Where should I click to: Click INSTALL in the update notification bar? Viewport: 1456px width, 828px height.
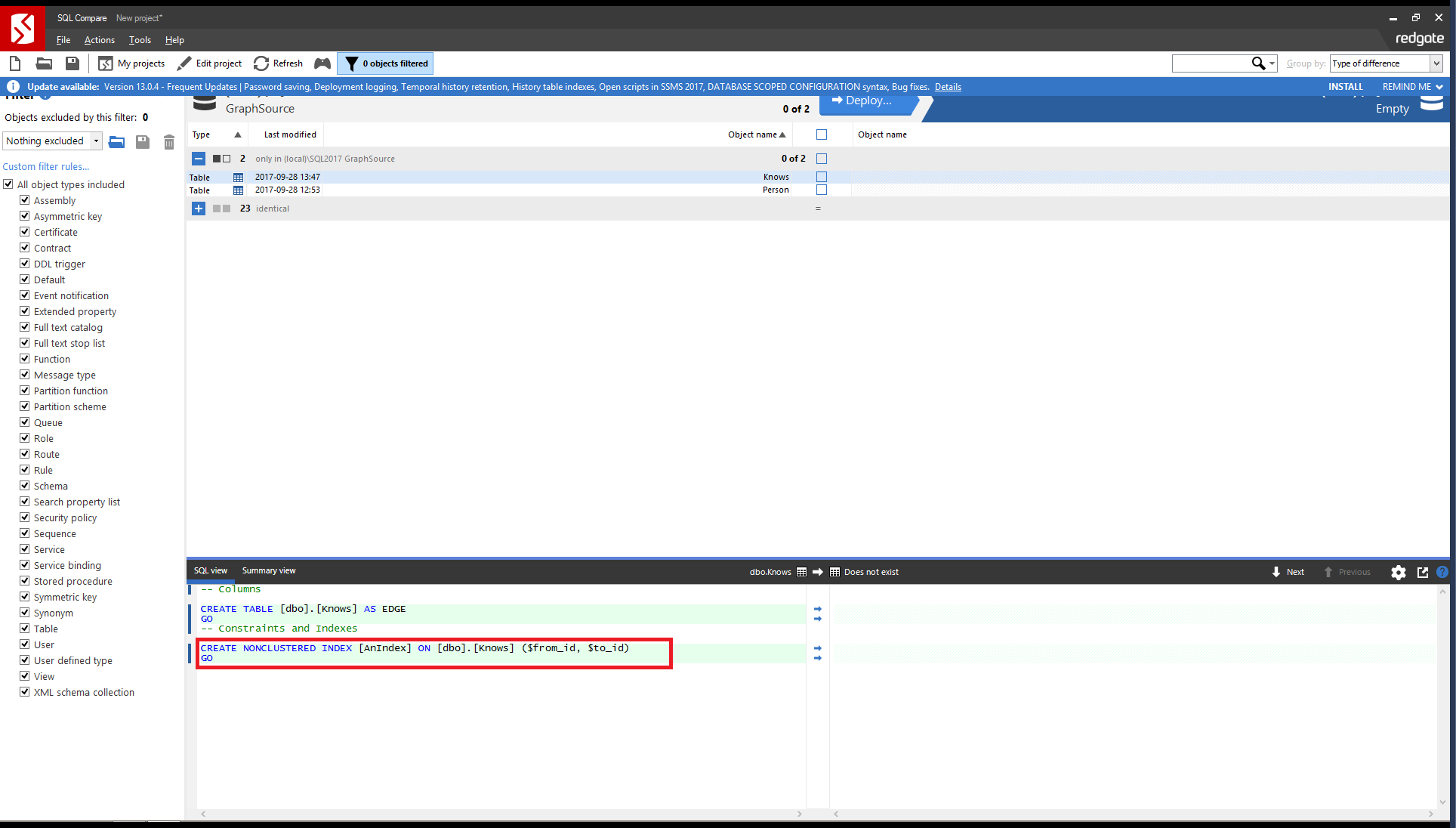click(1346, 86)
